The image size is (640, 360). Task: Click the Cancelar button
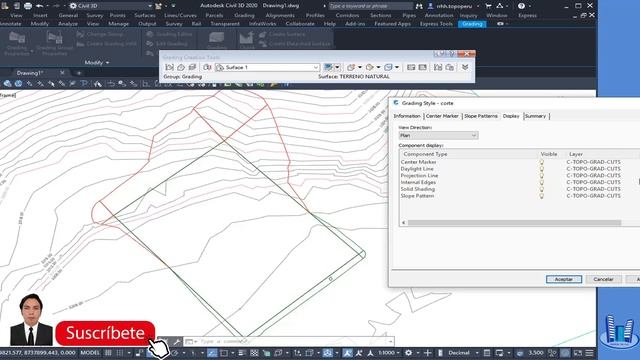click(603, 279)
